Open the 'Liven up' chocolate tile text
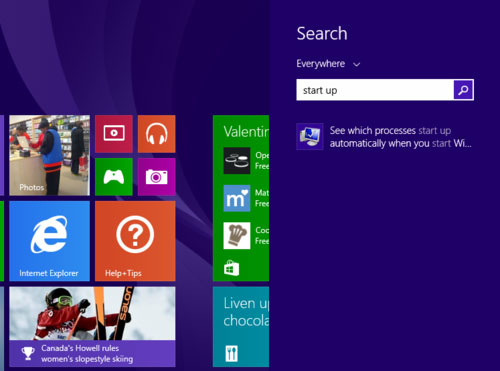Screen dimensions: 500x371 [x=246, y=312]
